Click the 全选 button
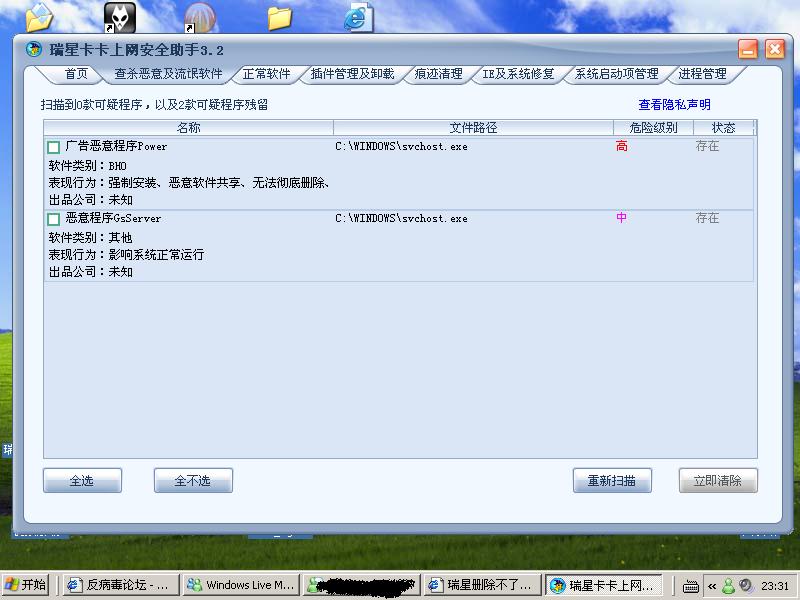 82,481
